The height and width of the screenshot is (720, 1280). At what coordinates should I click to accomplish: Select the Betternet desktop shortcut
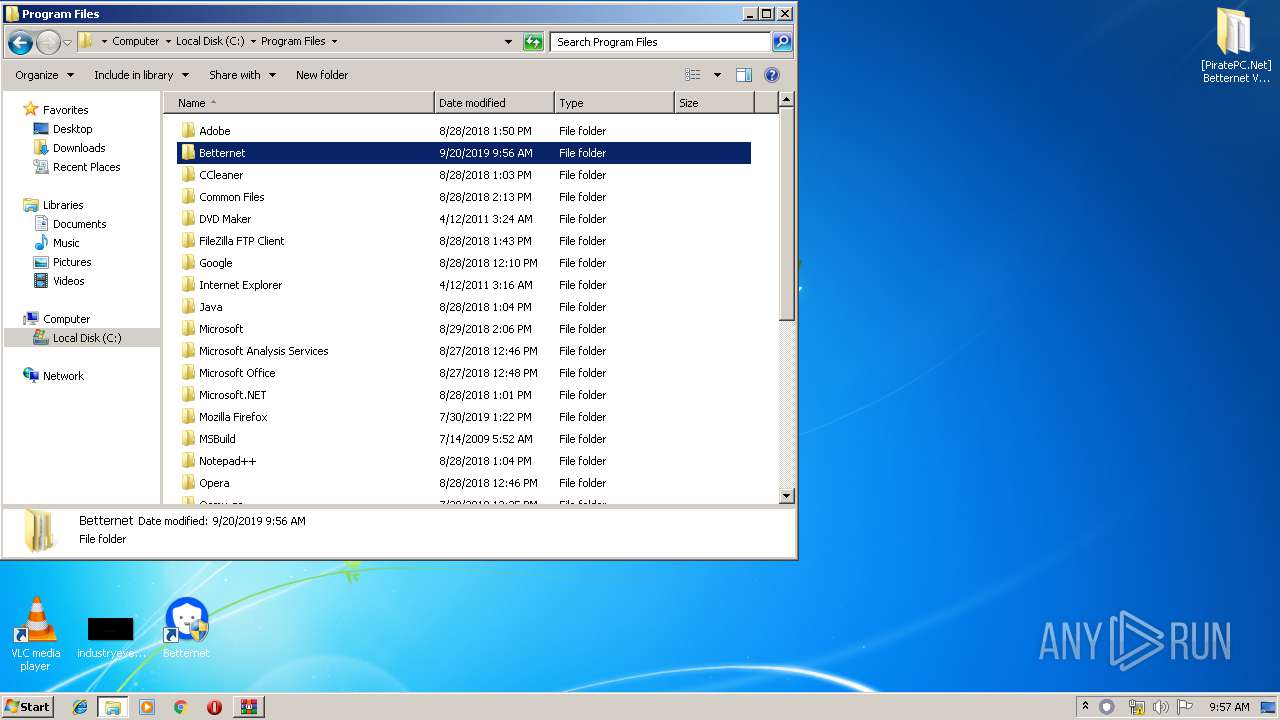(186, 628)
